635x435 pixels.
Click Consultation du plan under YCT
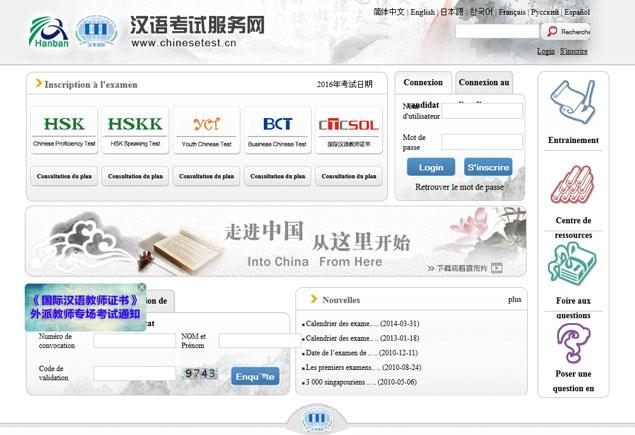point(207,176)
